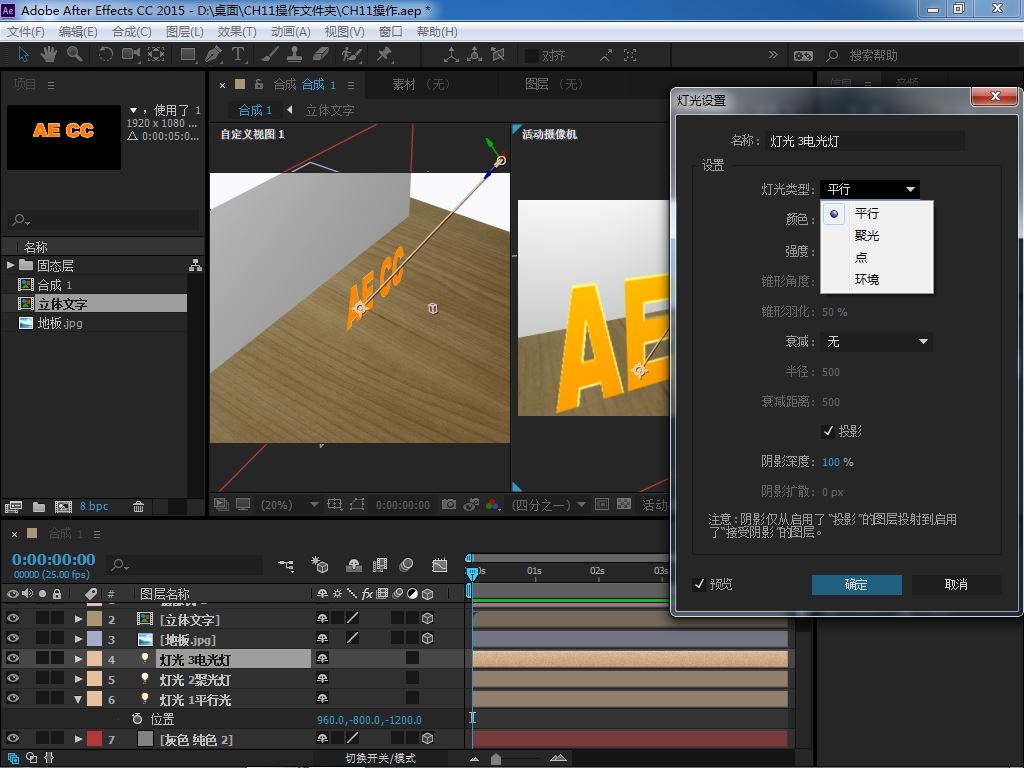Select the Unified Camera tool
Screen dimensions: 1024x768
131,55
